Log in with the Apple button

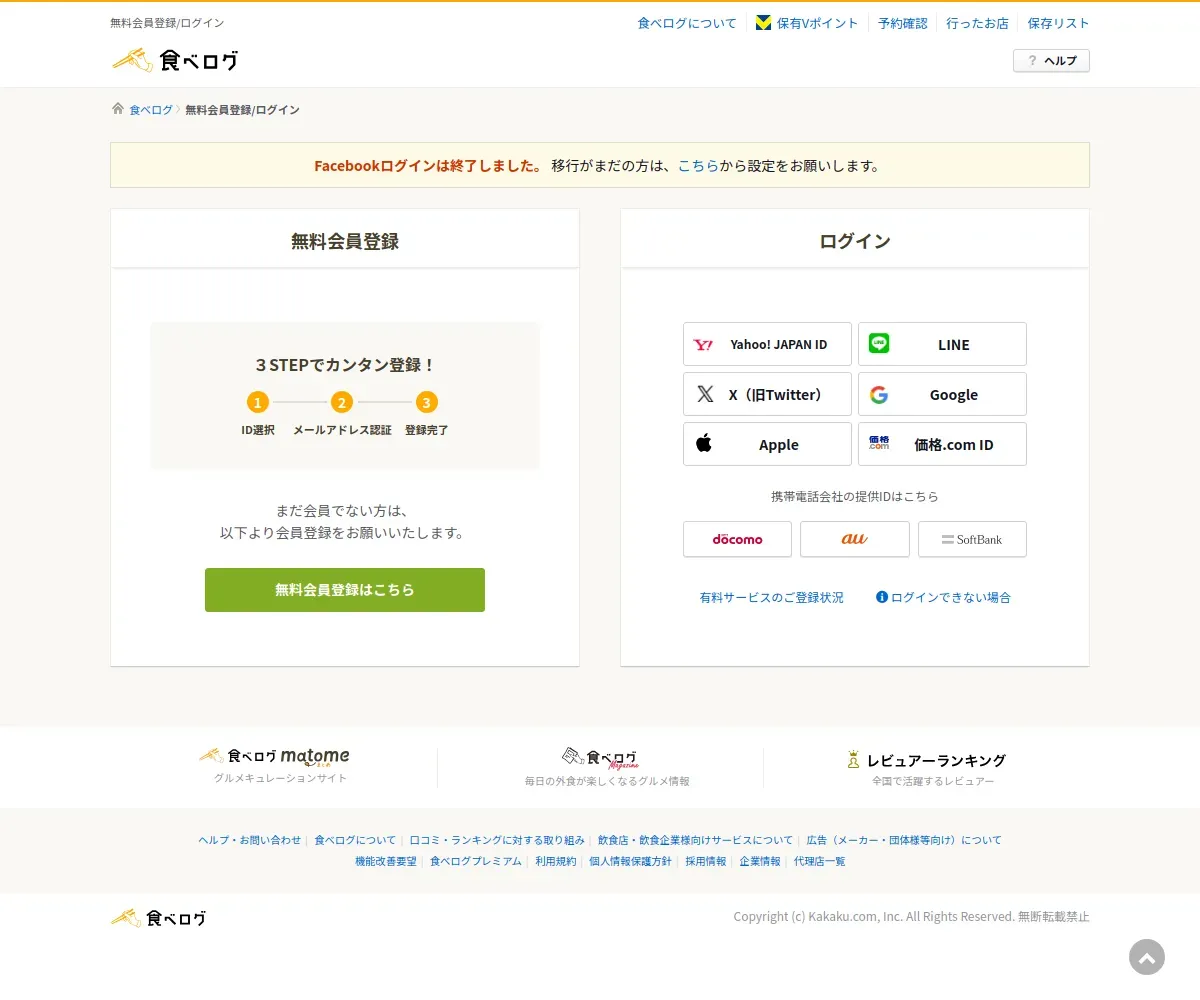767,444
